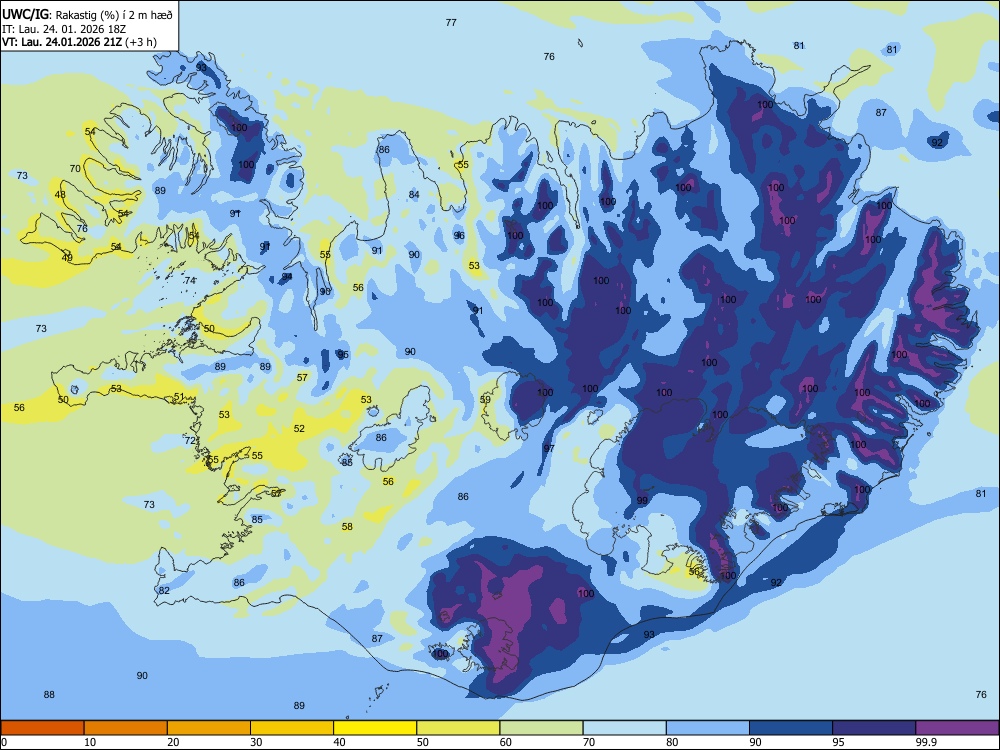The height and width of the screenshot is (750, 1000).
Task: Click the pale blue 70–80 legend swatch
Action: pyautogui.click(x=624, y=728)
